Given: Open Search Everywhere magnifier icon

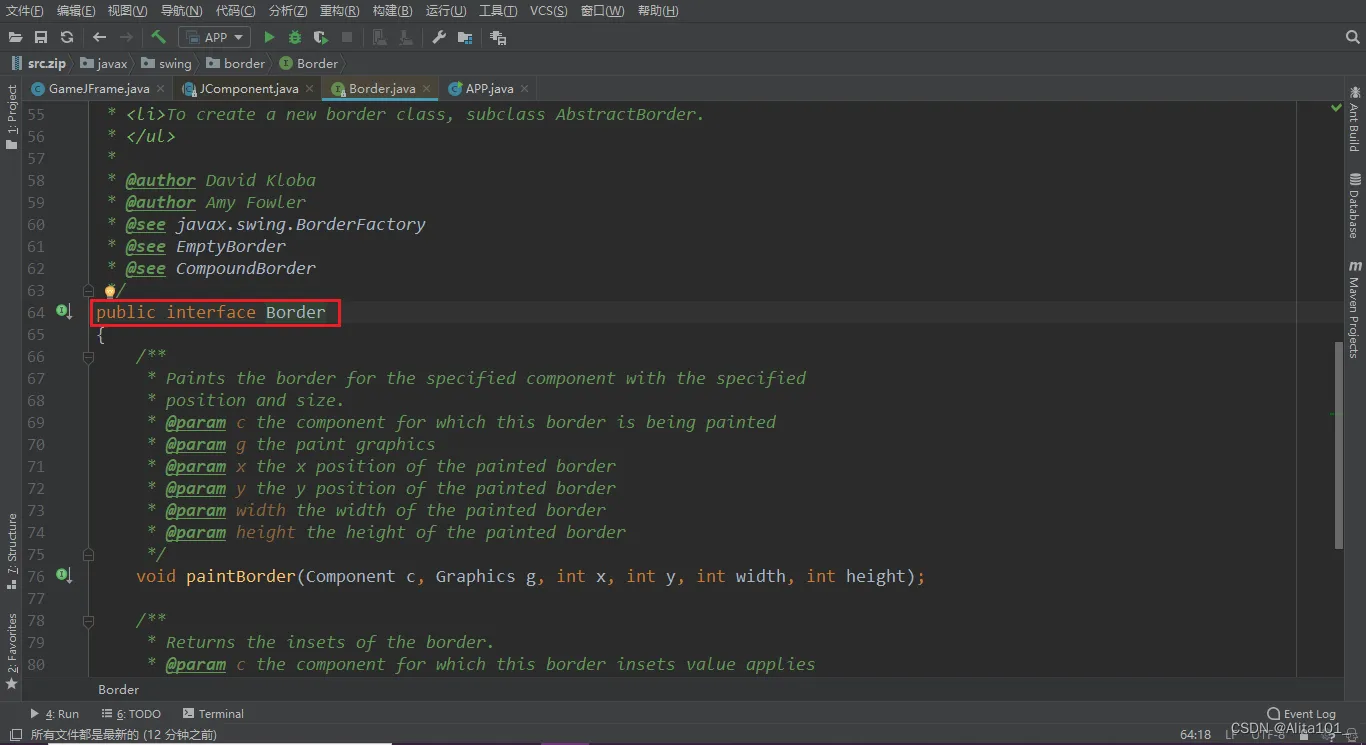Looking at the screenshot, I should [x=1353, y=37].
